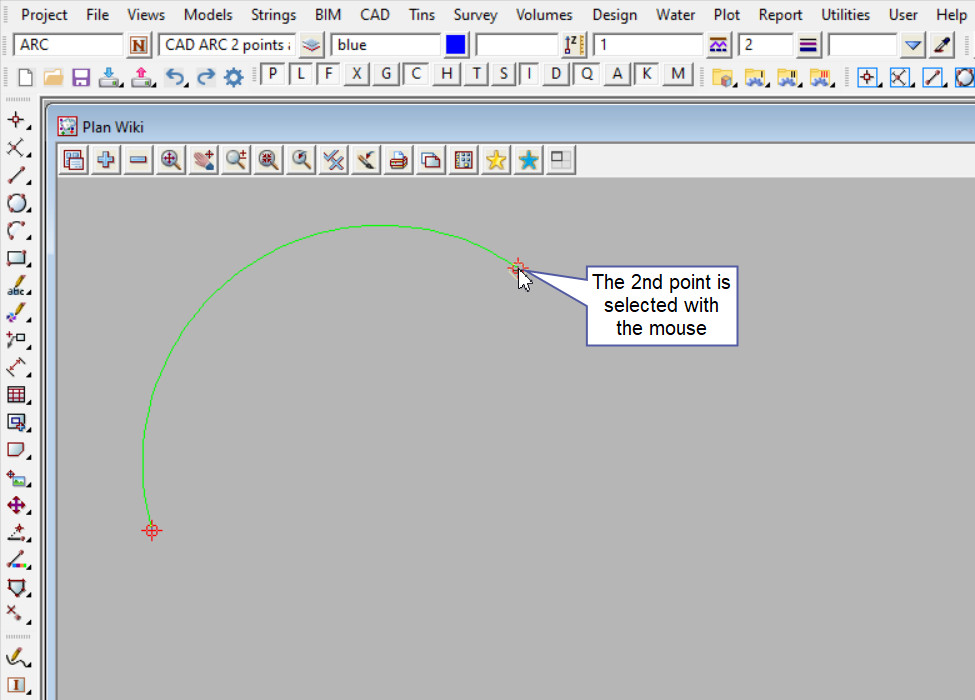Select the CAD circle tool in left toolbar
The height and width of the screenshot is (700, 975).
17,203
